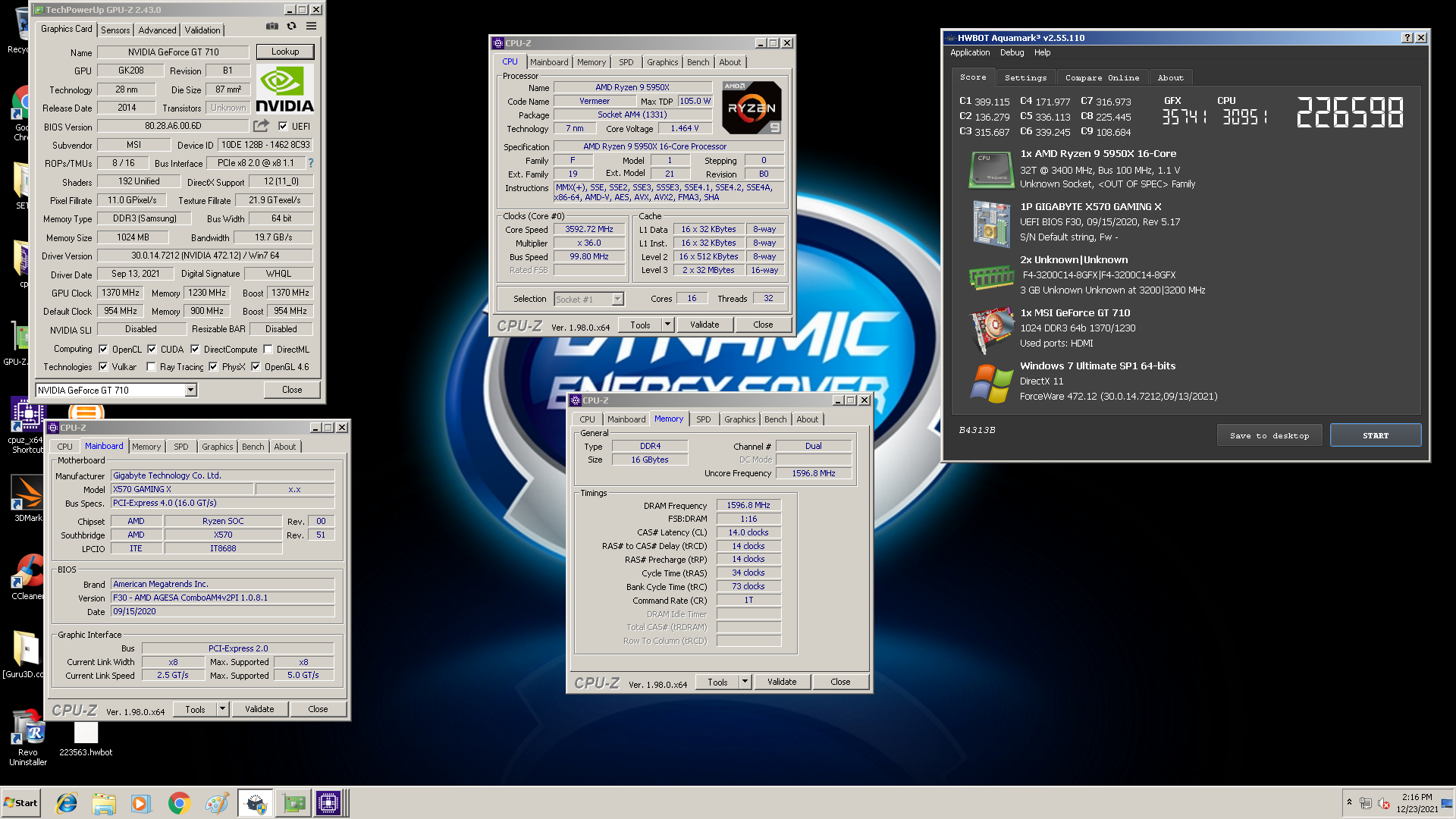Click Show desktop button at taskbar end
Image resolution: width=1456 pixels, height=819 pixels.
(x=1447, y=803)
